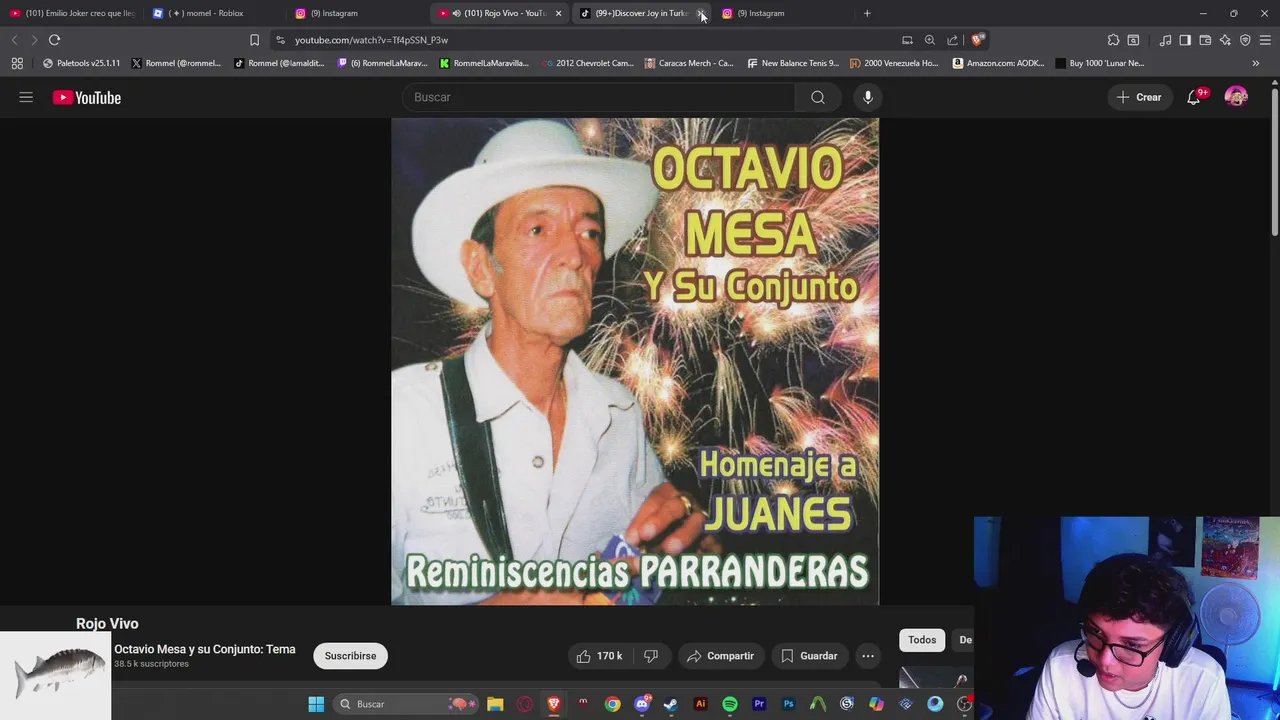Like the video with thumbs up

(599, 656)
